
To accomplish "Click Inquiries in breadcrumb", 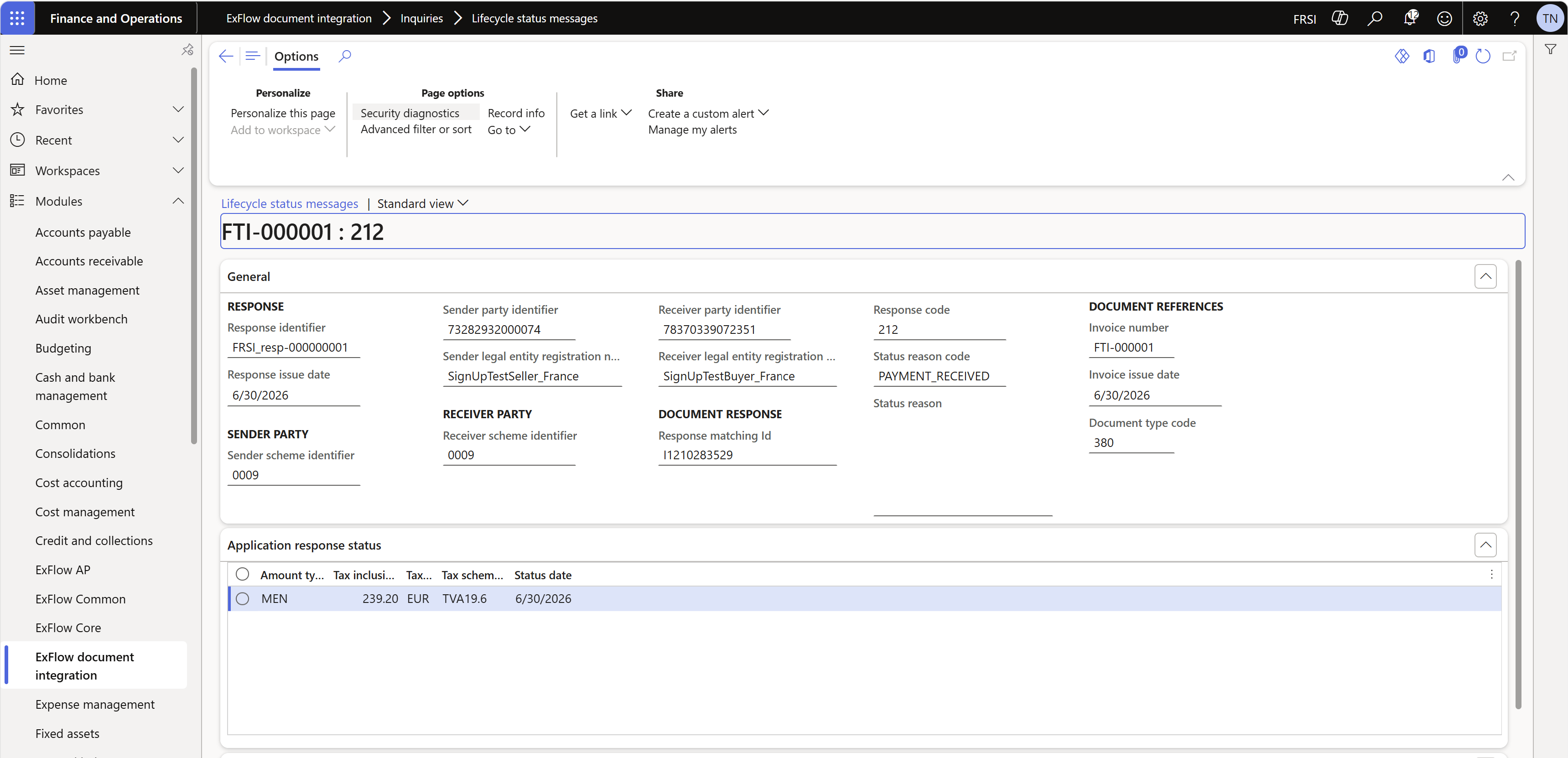I will pyautogui.click(x=421, y=18).
